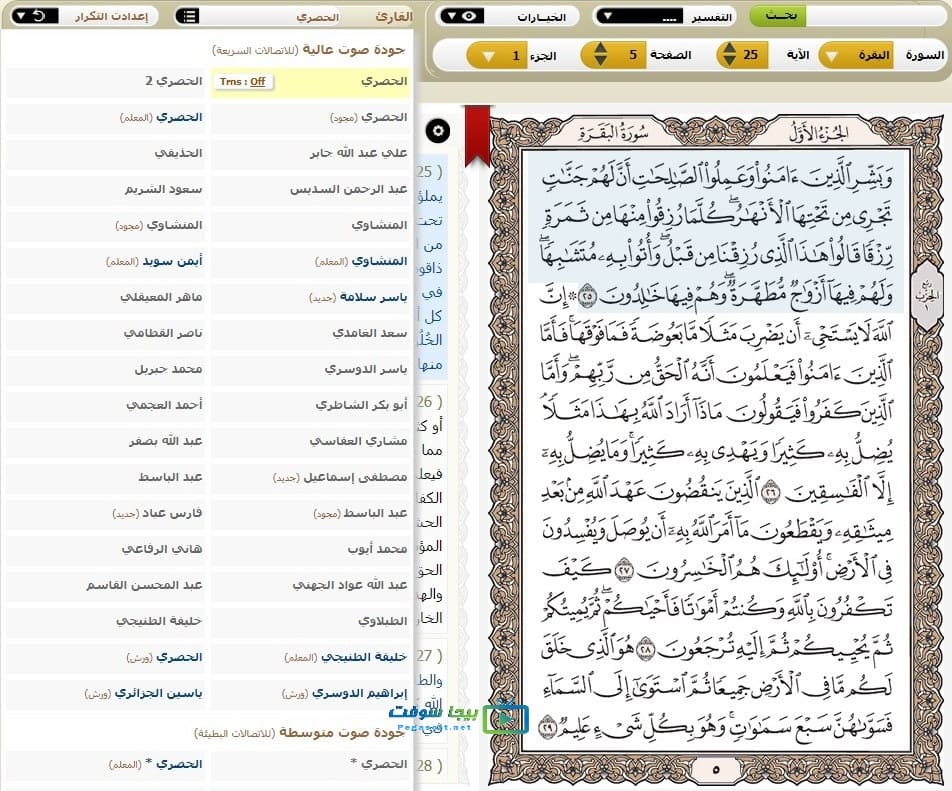The width and height of the screenshot is (952, 791).
Task: Click ayah 27 marker on Quran page
Action: [624, 571]
